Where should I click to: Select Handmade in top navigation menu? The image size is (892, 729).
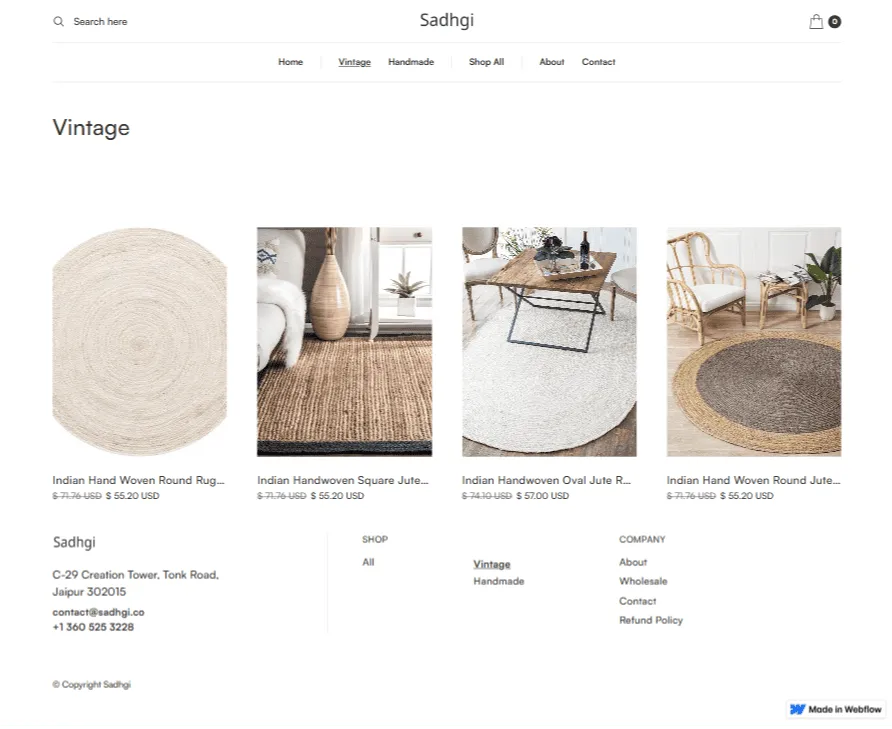pyautogui.click(x=410, y=62)
